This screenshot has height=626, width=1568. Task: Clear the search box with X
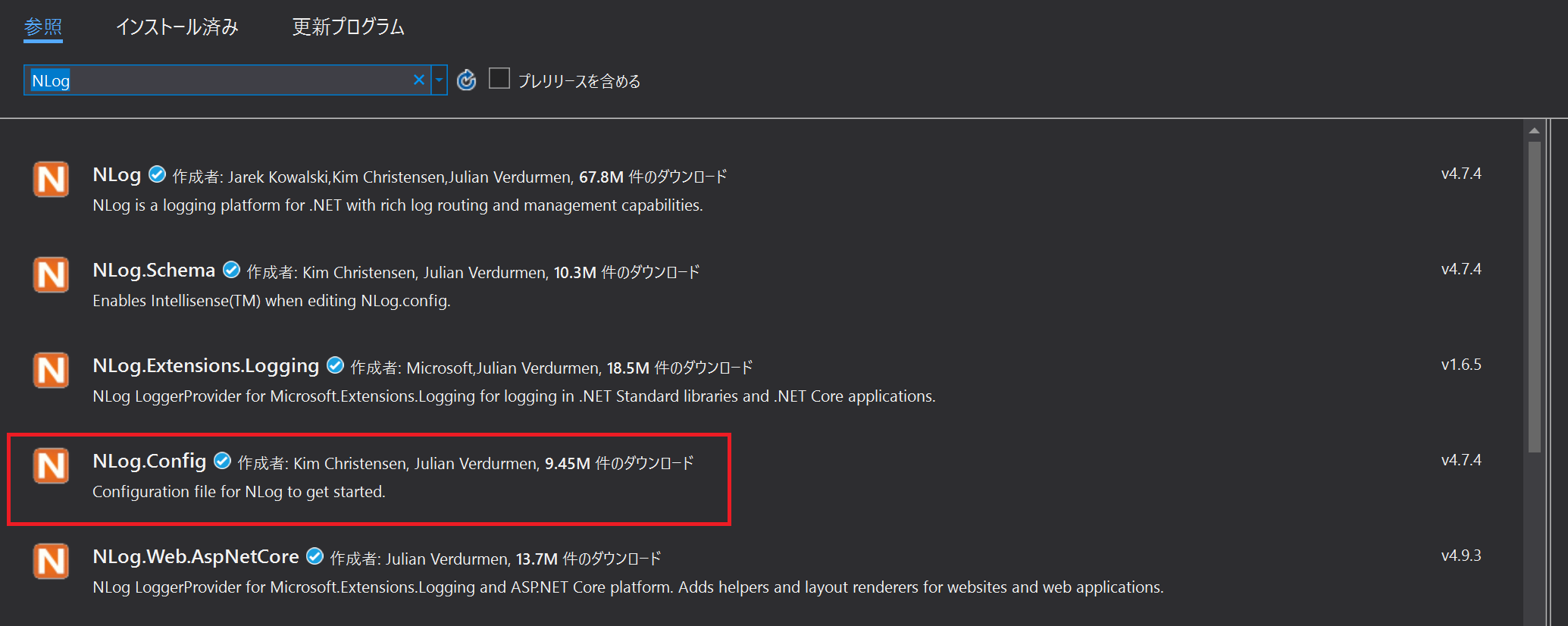click(x=419, y=80)
